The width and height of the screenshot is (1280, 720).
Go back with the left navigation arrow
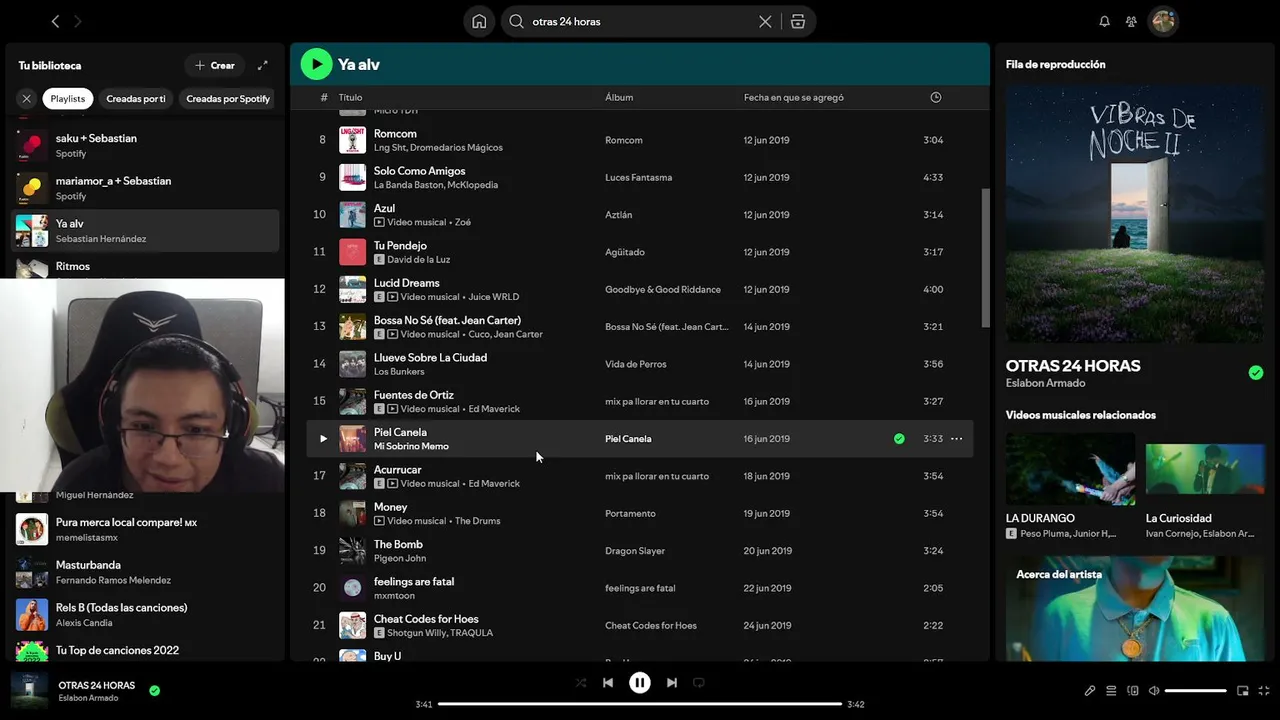click(x=55, y=21)
